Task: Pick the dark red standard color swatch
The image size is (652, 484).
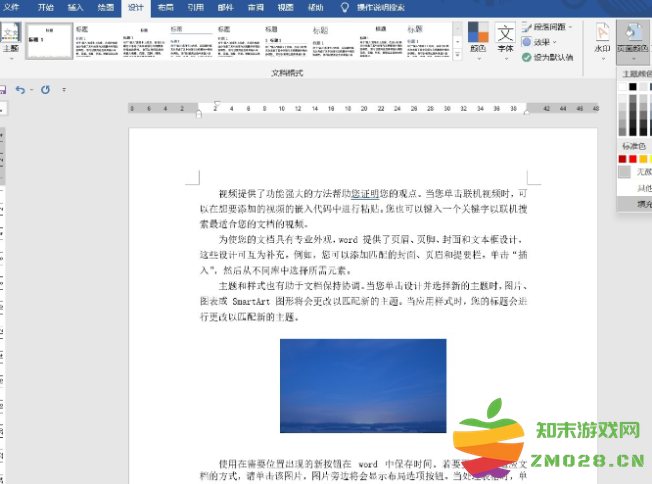Action: click(x=622, y=159)
